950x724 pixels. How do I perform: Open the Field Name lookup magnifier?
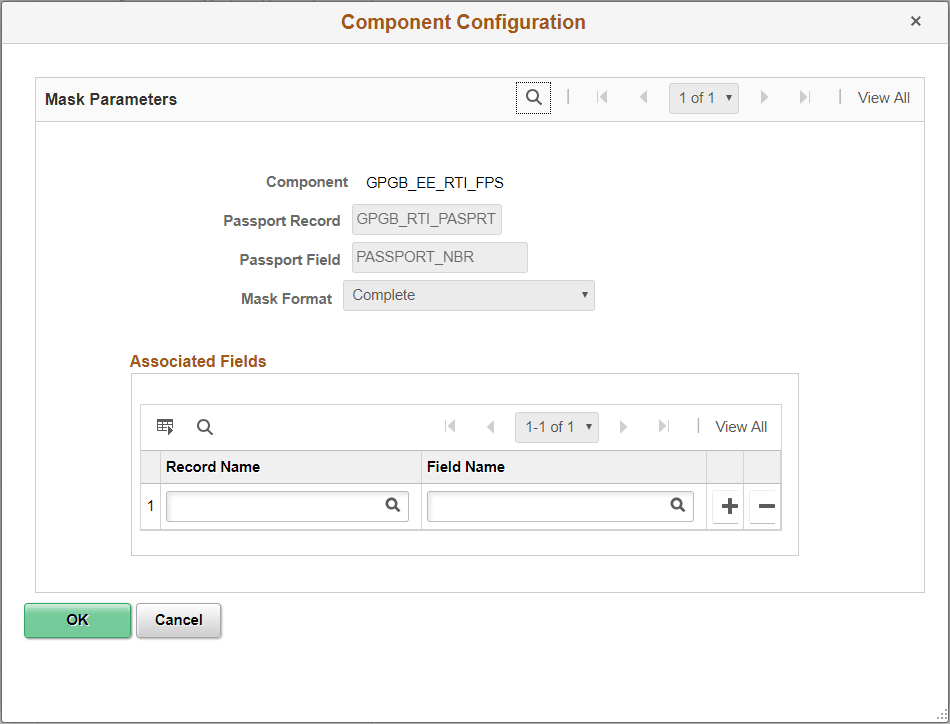(x=677, y=506)
